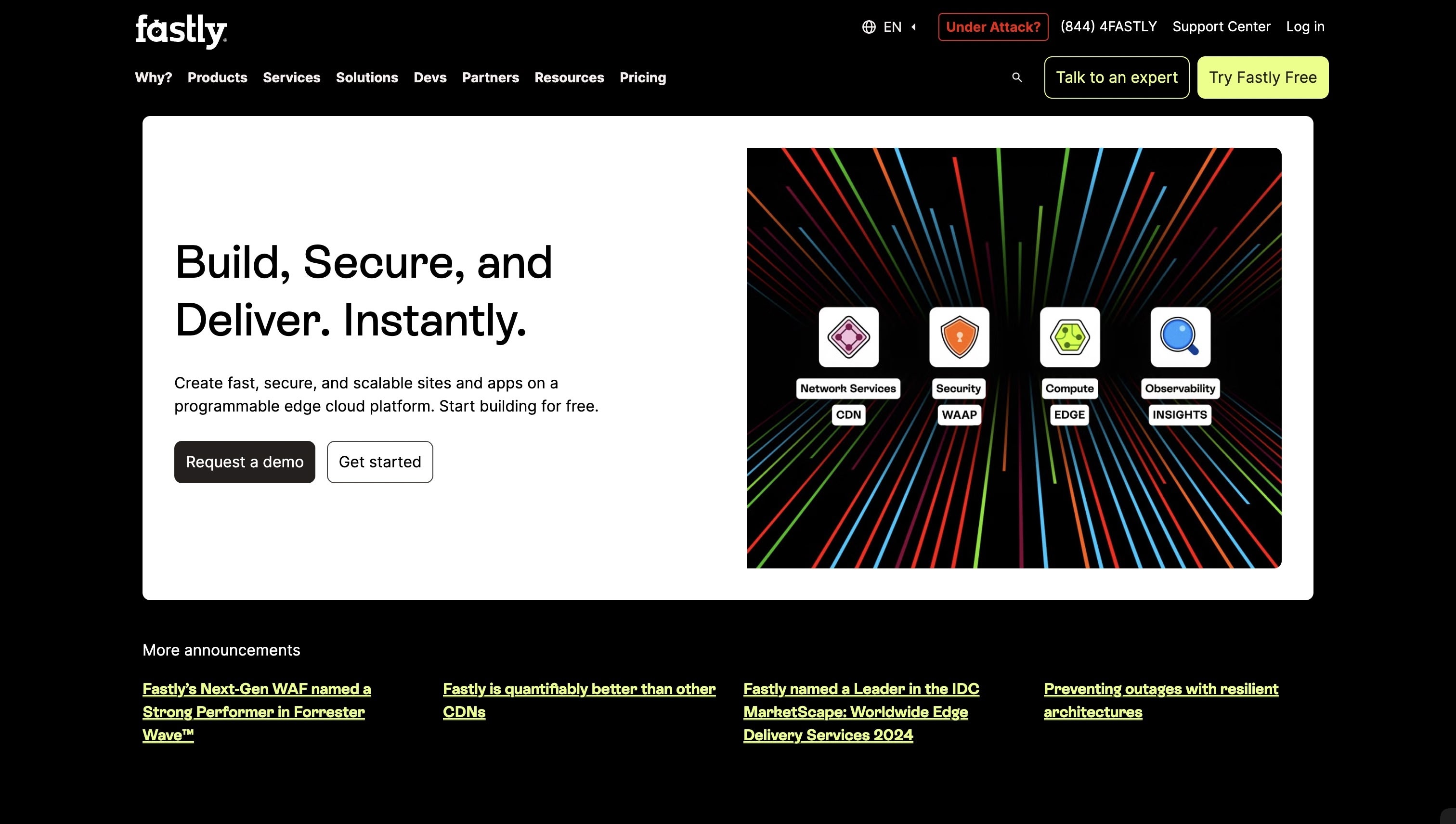Open the search magnifier icon

pyautogui.click(x=1017, y=77)
